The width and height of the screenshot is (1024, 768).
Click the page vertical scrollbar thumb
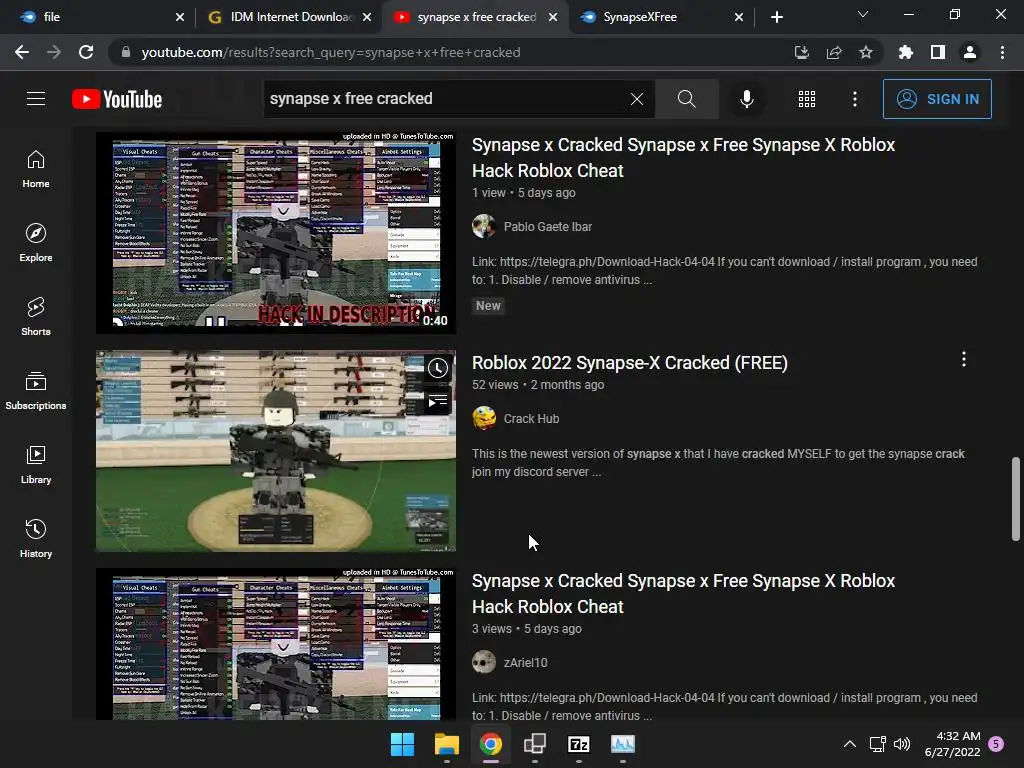coord(1016,499)
